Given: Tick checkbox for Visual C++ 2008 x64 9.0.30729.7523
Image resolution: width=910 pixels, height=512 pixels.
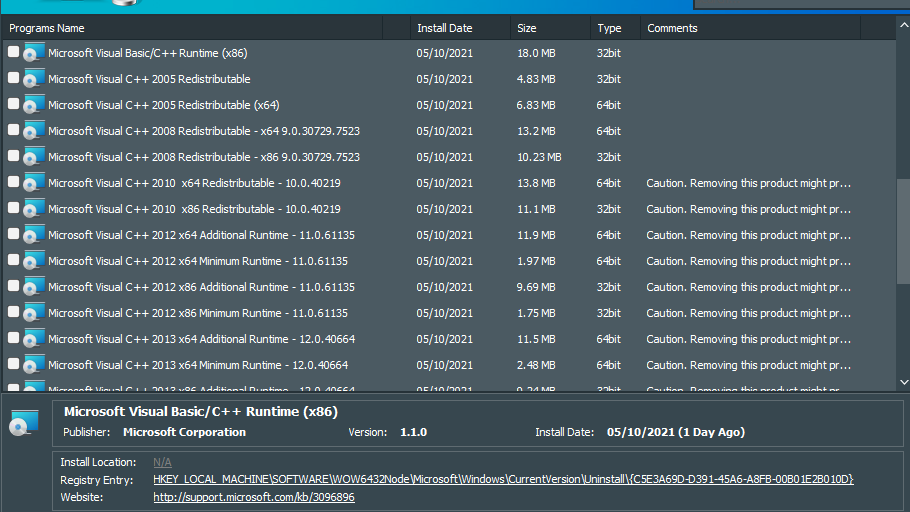Looking at the screenshot, I should pyautogui.click(x=13, y=130).
